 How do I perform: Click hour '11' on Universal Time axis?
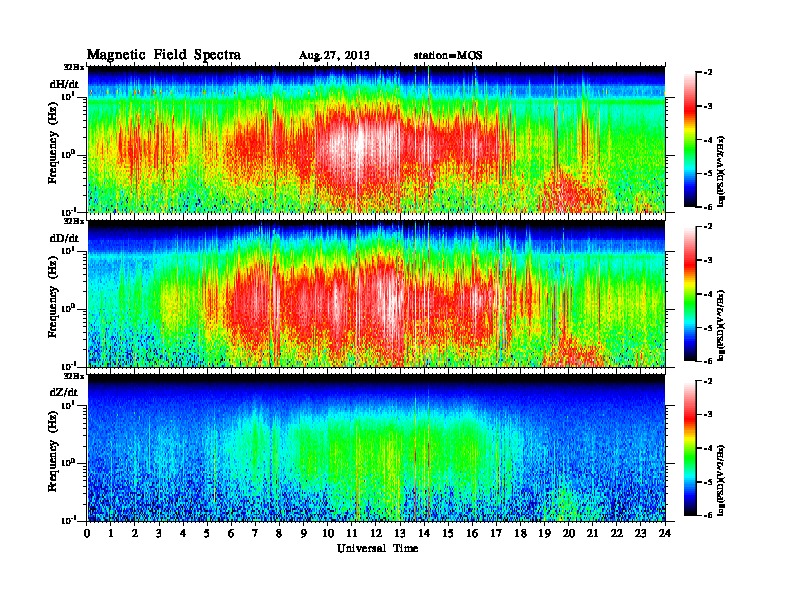[x=352, y=533]
